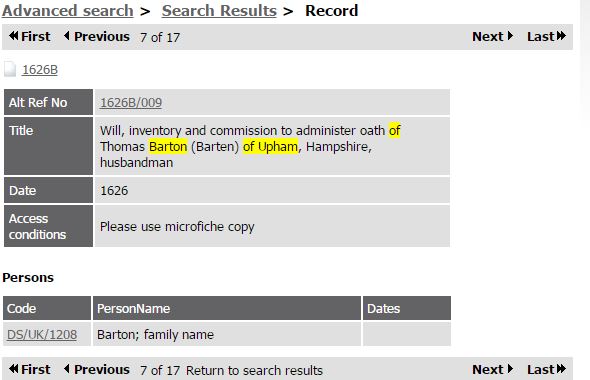The width and height of the screenshot is (590, 380).
Task: Open Alt Ref No 1626B/009 link
Action: 131,102
